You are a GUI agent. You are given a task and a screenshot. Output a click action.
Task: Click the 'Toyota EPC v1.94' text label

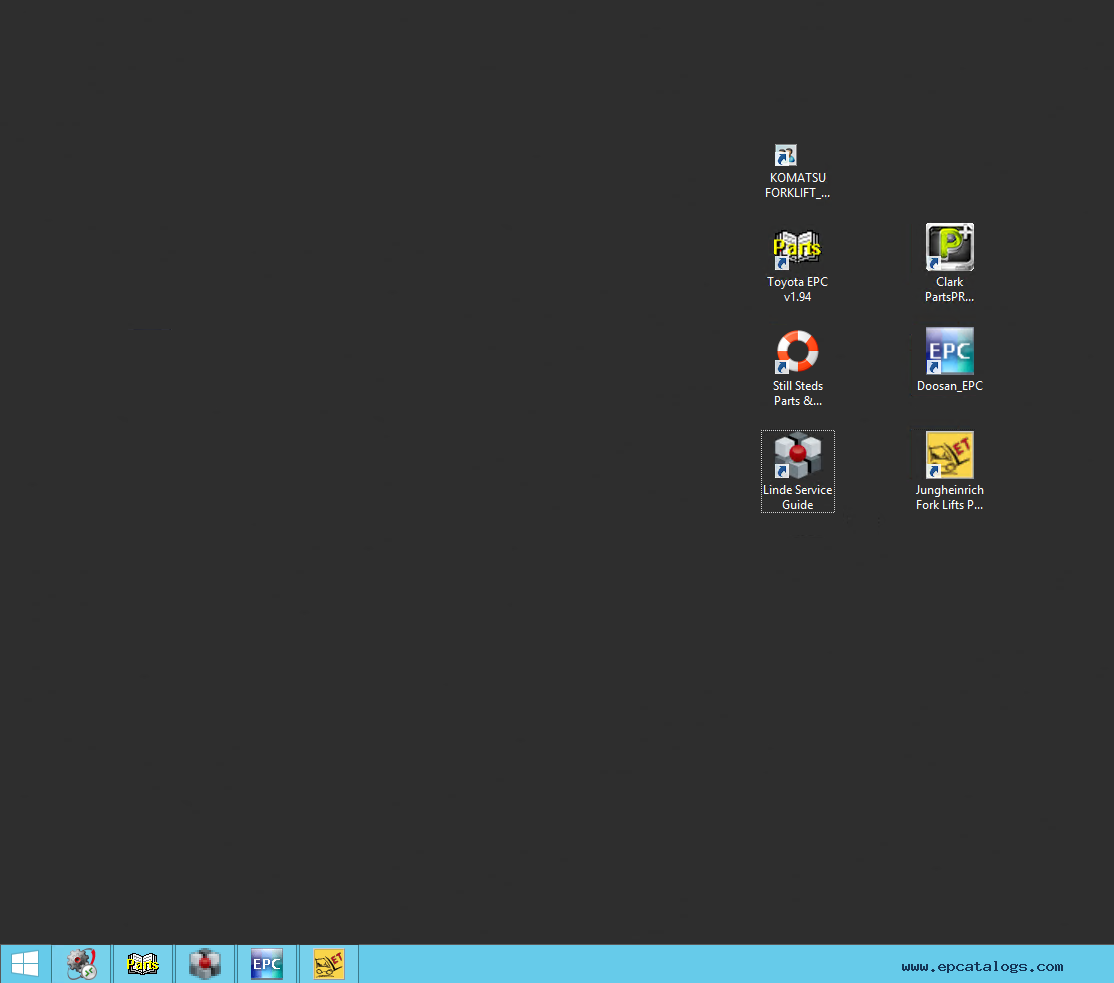pos(797,289)
